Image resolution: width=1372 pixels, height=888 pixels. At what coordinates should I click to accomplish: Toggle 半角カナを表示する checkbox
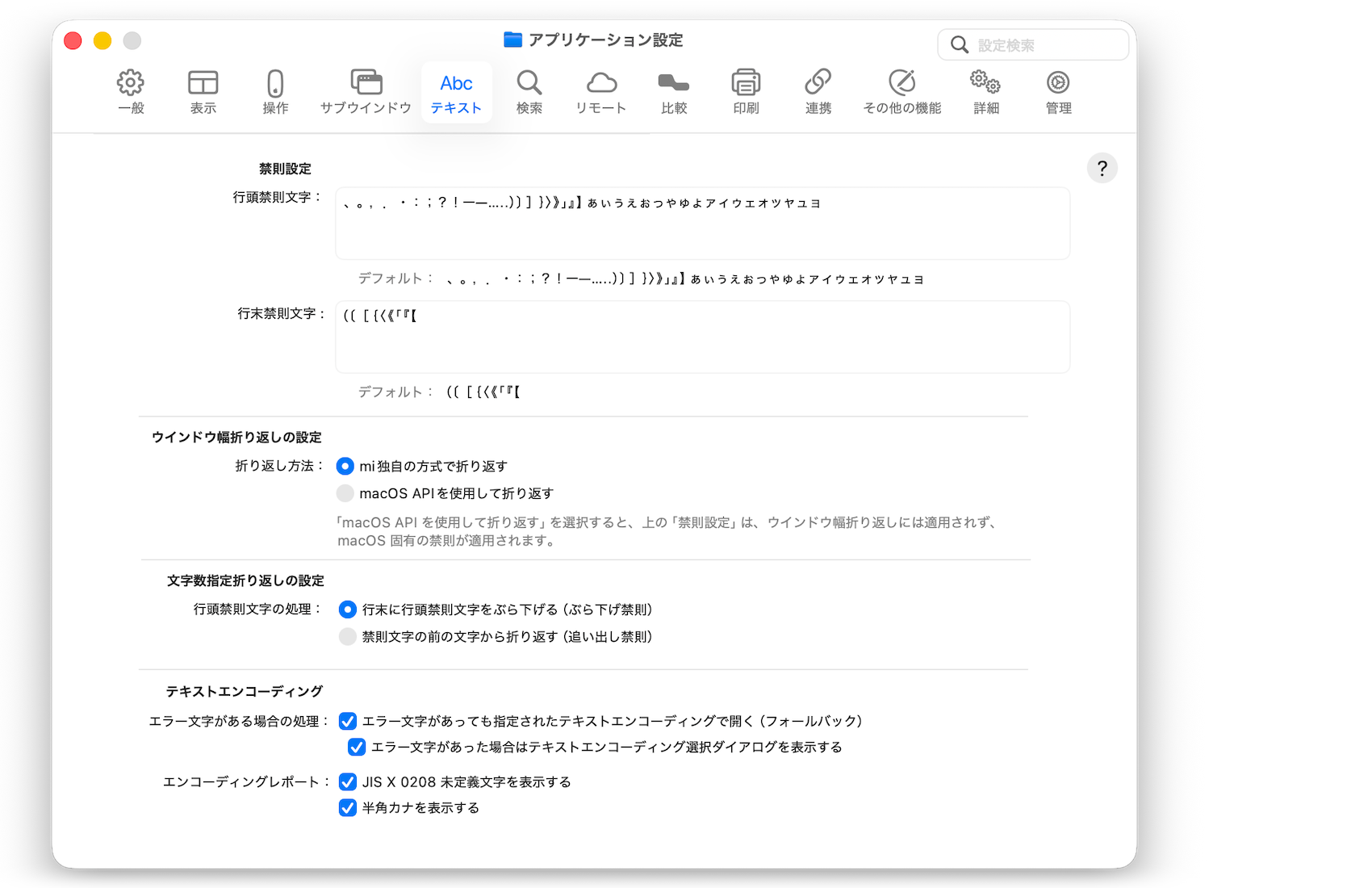click(x=348, y=808)
